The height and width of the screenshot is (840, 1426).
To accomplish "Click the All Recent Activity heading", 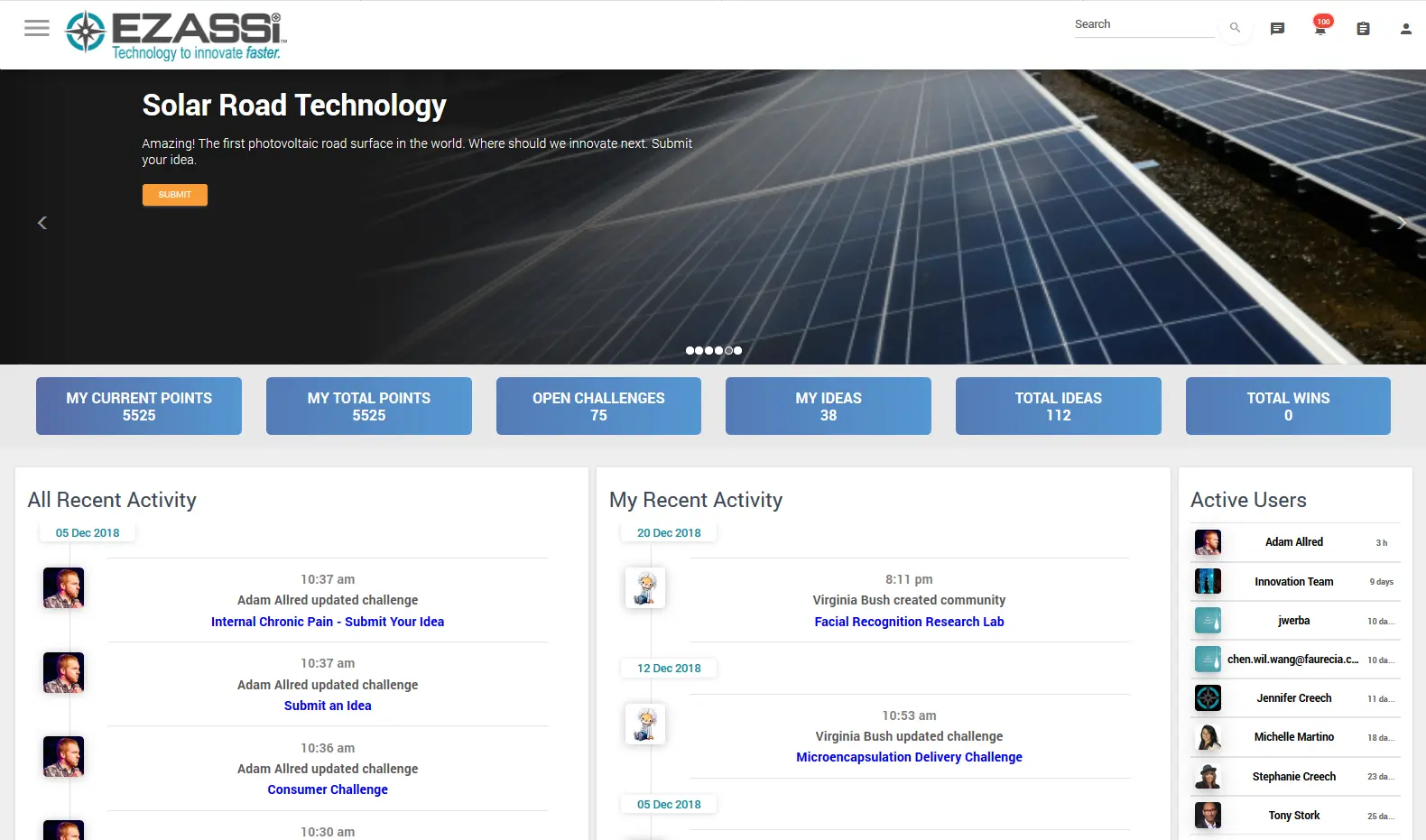I will point(112,500).
